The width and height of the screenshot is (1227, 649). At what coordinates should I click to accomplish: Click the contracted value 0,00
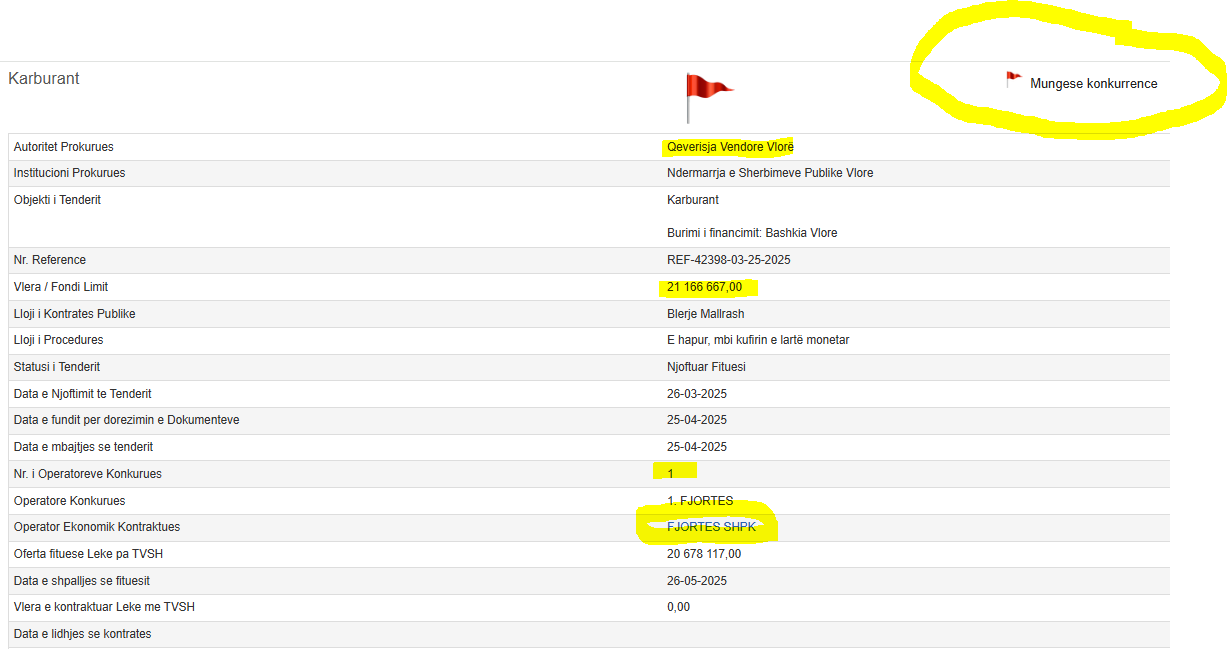678,607
